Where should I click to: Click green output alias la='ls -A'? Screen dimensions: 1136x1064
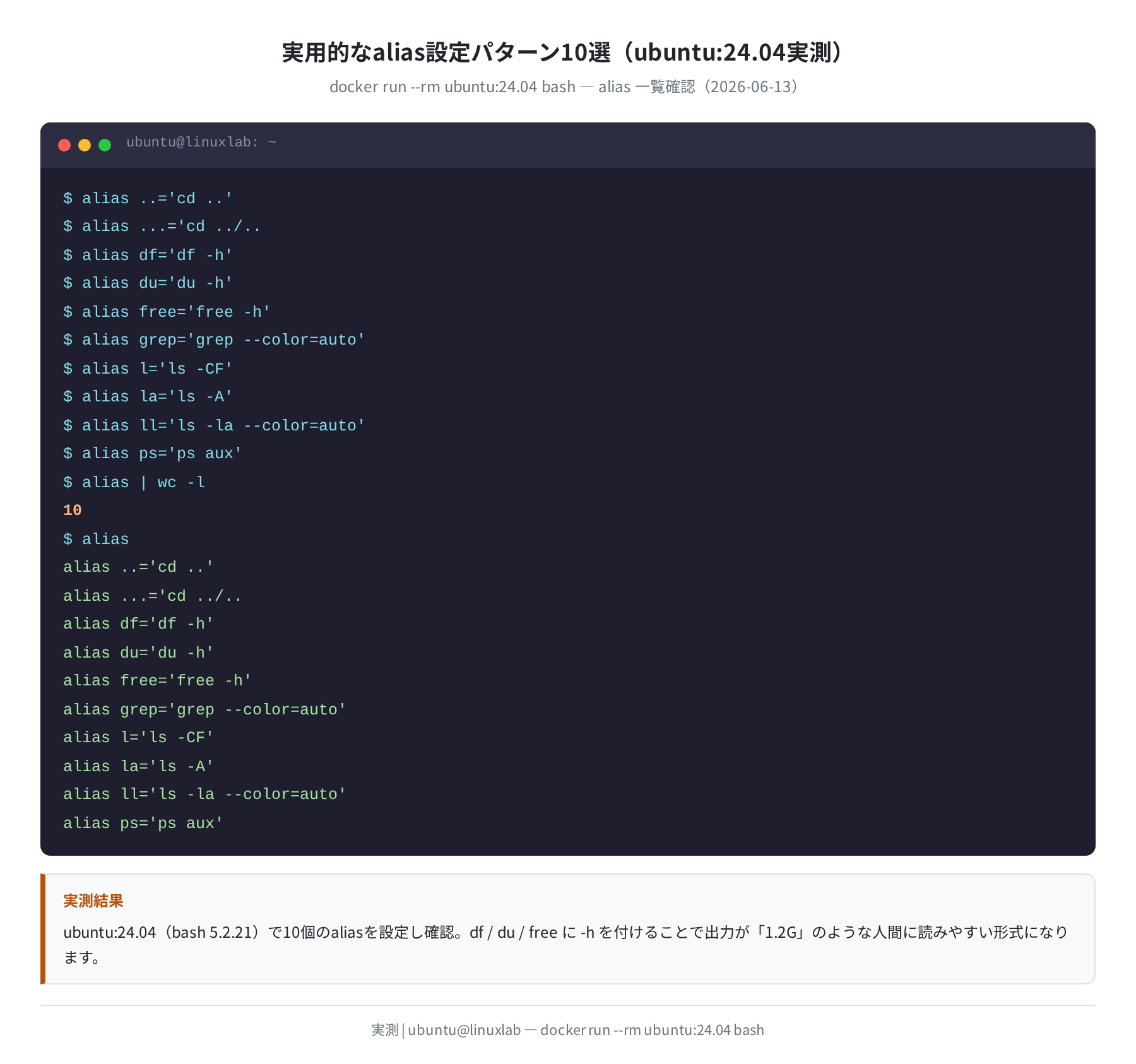[139, 766]
